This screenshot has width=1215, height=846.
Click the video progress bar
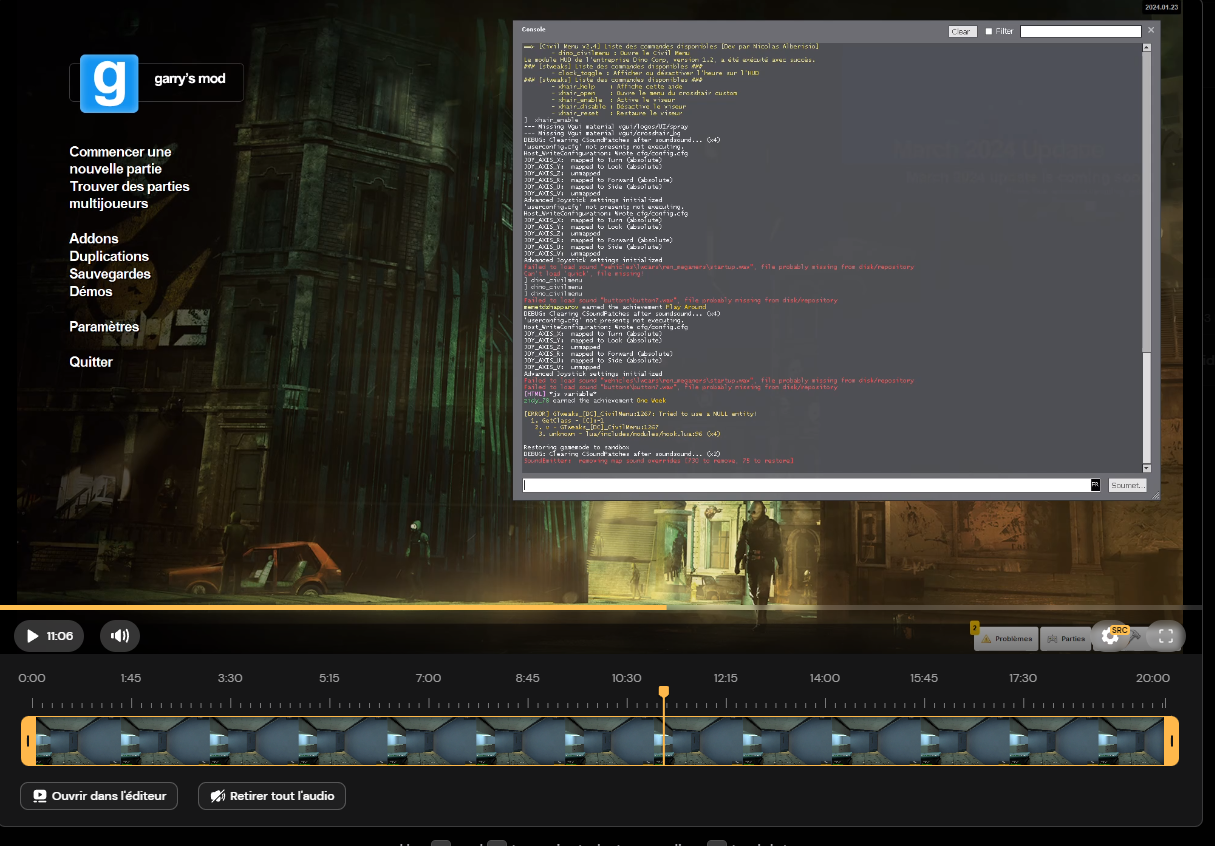(x=601, y=607)
